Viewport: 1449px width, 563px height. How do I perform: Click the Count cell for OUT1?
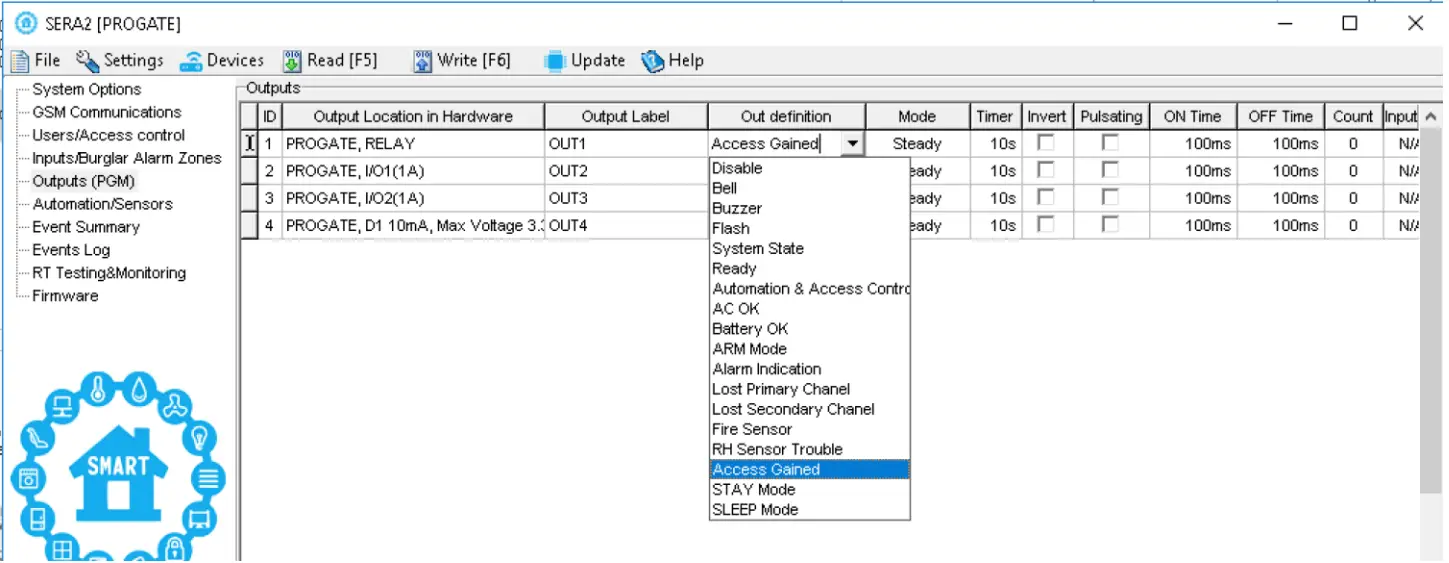pos(1352,143)
